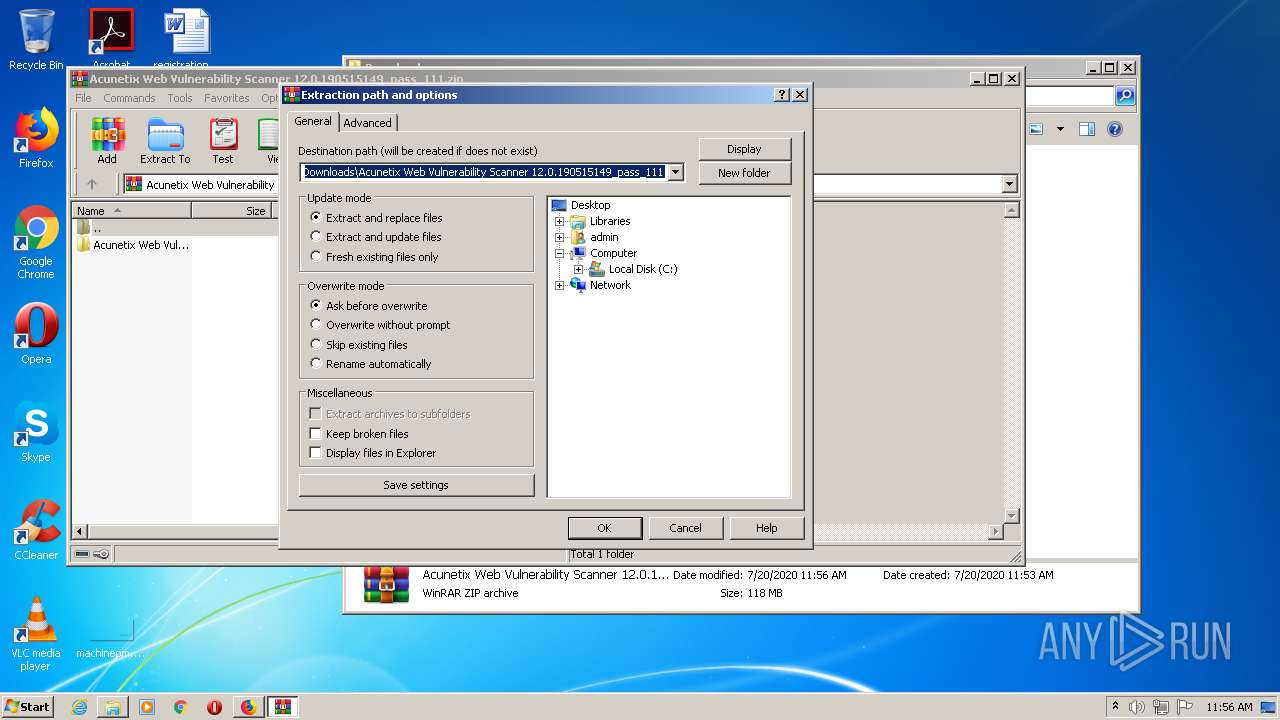This screenshot has height=720, width=1280.
Task: Open the destination path dropdown arrow
Action: [675, 172]
